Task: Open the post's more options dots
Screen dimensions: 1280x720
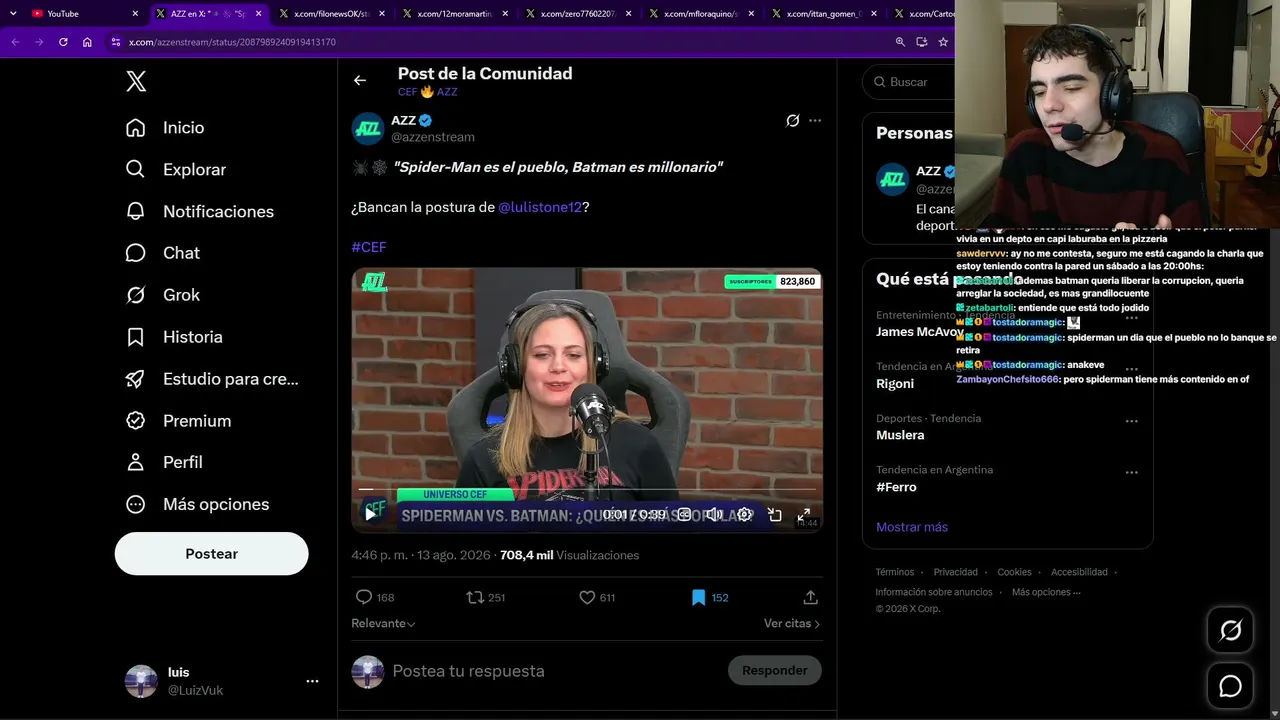Action: (815, 121)
